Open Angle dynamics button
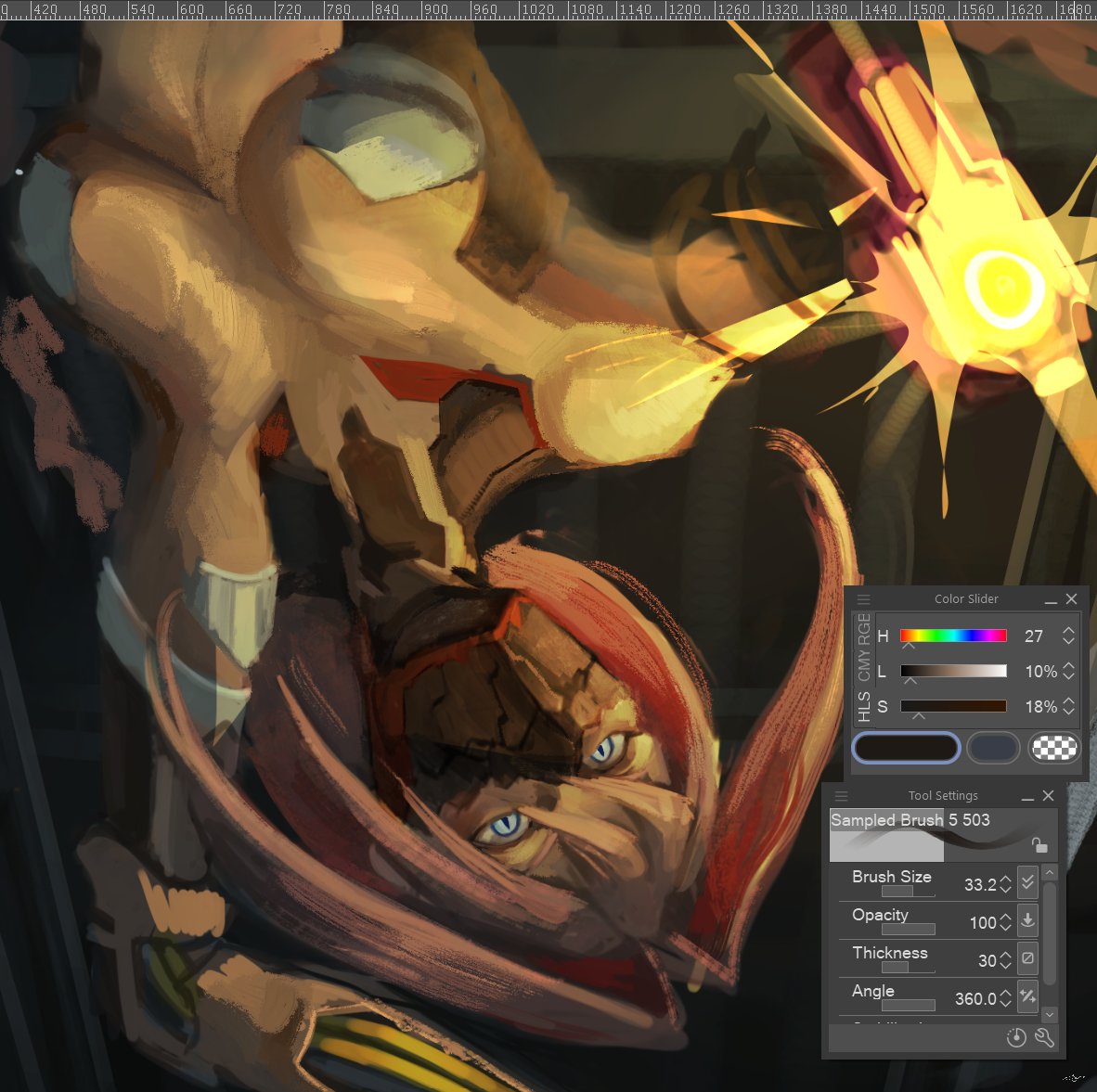 click(x=1027, y=996)
